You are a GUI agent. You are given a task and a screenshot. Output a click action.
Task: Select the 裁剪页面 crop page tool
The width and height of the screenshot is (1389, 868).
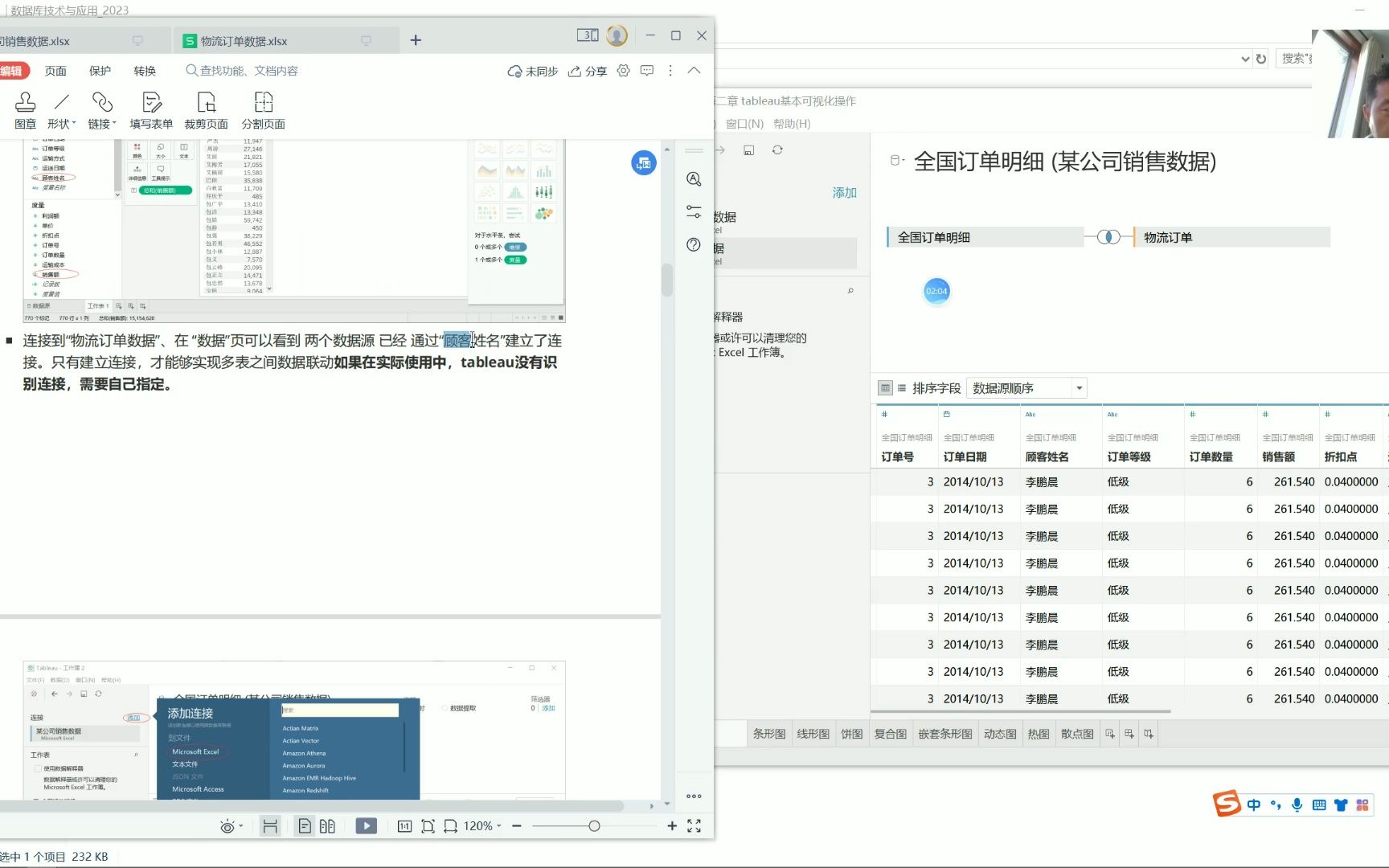coord(206,110)
